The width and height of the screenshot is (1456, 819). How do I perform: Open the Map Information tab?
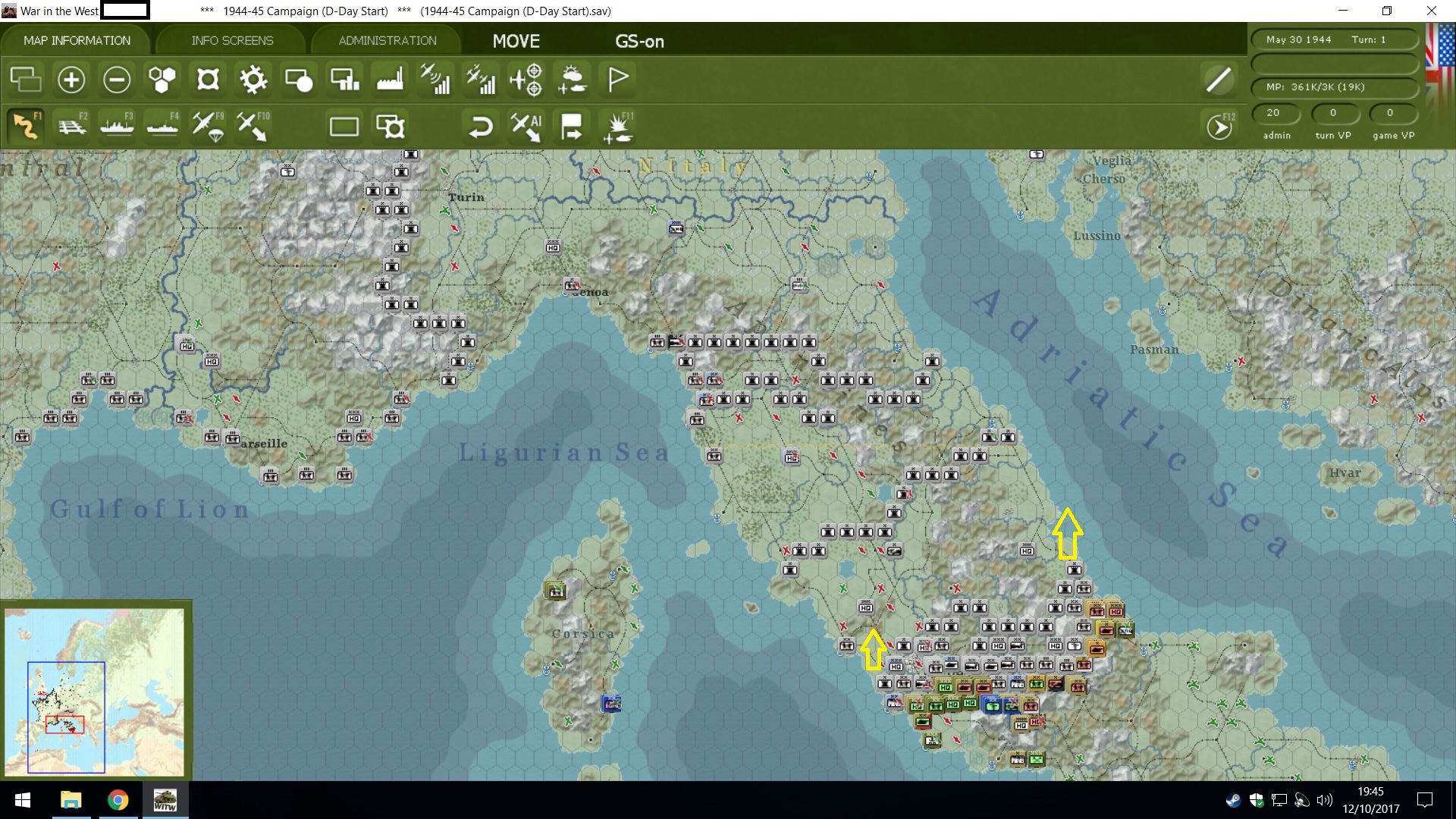pos(77,40)
